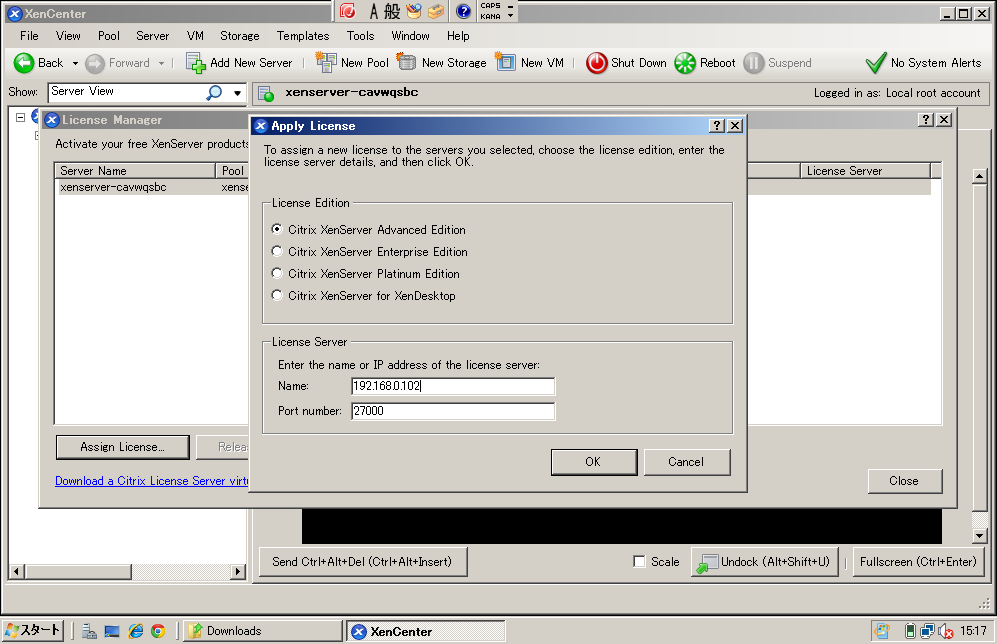Click the Fullscreen (Ctrl+Enter) button
997x644 pixels.
[x=918, y=562]
